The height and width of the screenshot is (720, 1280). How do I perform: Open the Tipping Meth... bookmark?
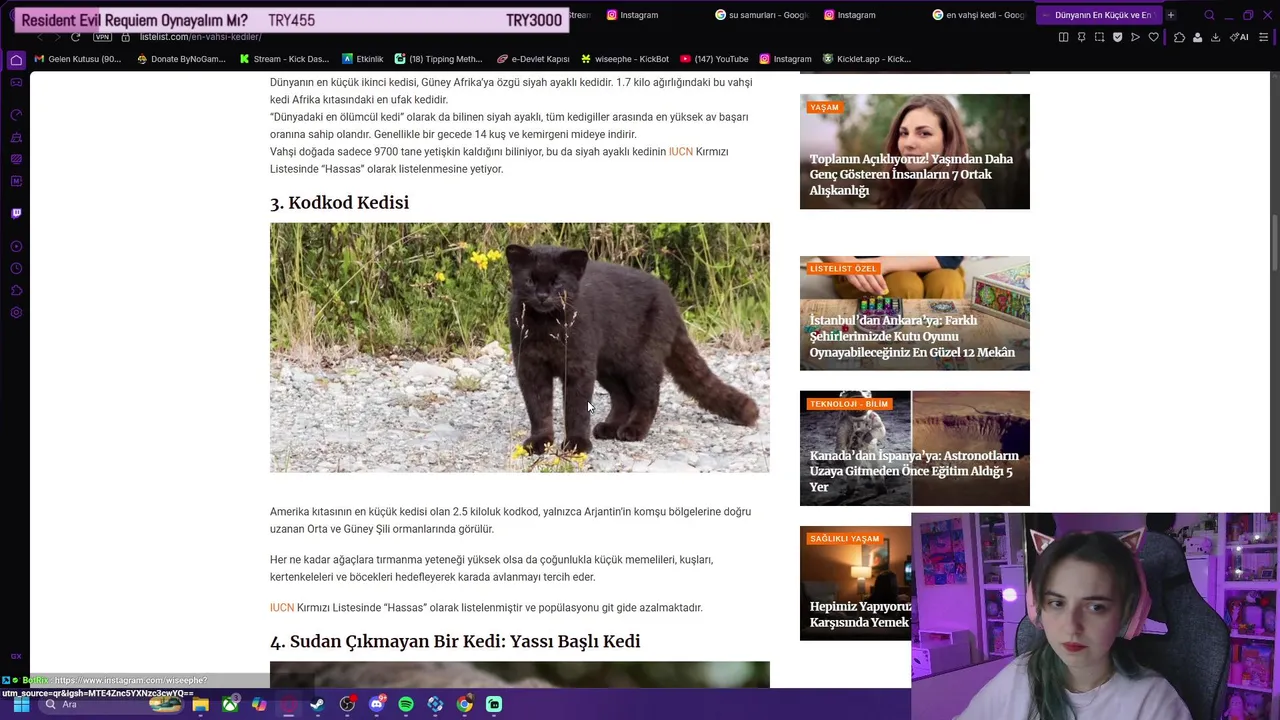(438, 59)
